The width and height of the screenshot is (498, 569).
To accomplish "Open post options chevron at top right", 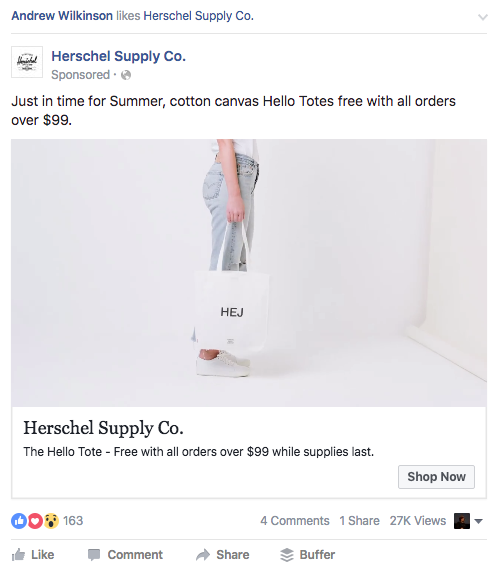I will tap(482, 17).
